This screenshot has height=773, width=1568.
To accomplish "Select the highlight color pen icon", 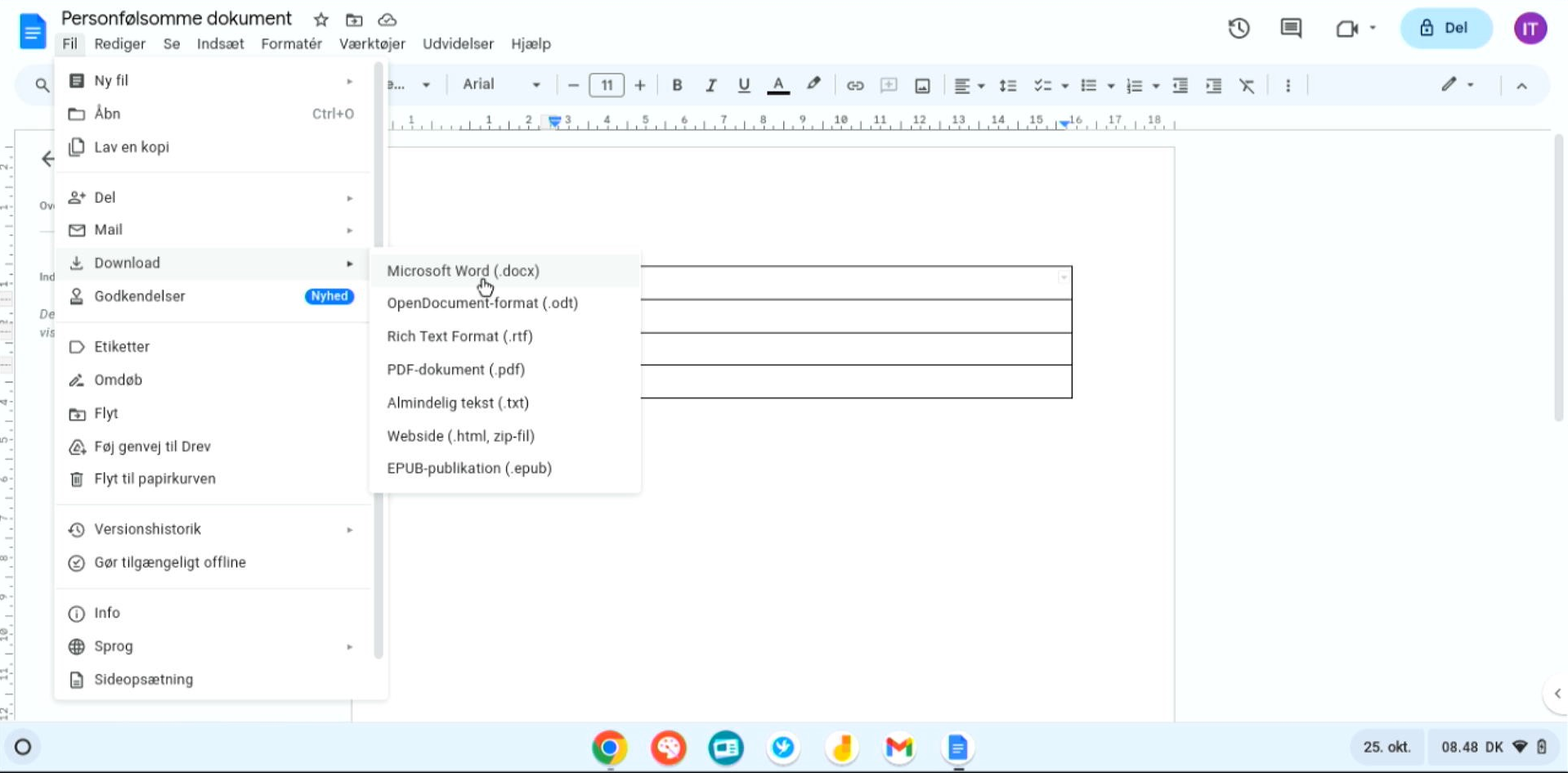I will (x=813, y=85).
